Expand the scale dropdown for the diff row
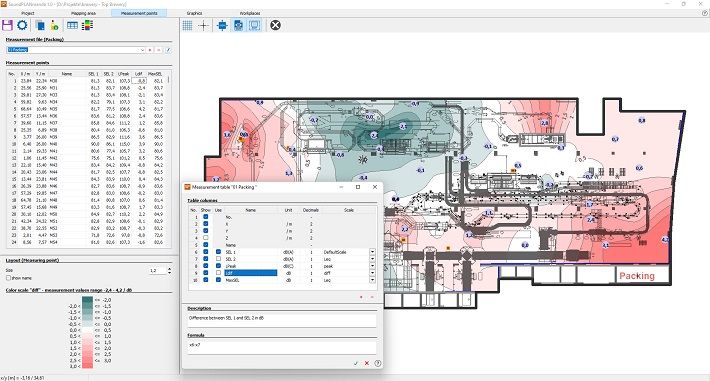Screen dimensions: 710x381 point(372,273)
